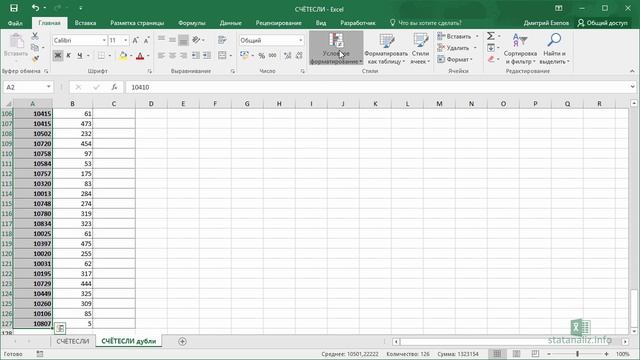Viewport: 640px width, 360px height.
Task: Expand the Name Box dropdown
Action: coord(49,87)
